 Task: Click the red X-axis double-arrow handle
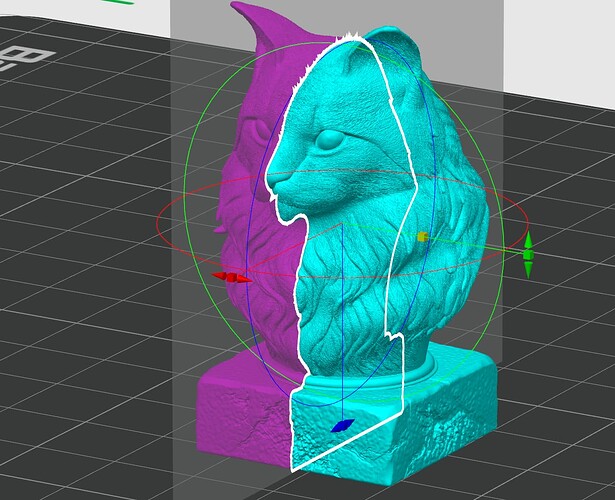231,277
